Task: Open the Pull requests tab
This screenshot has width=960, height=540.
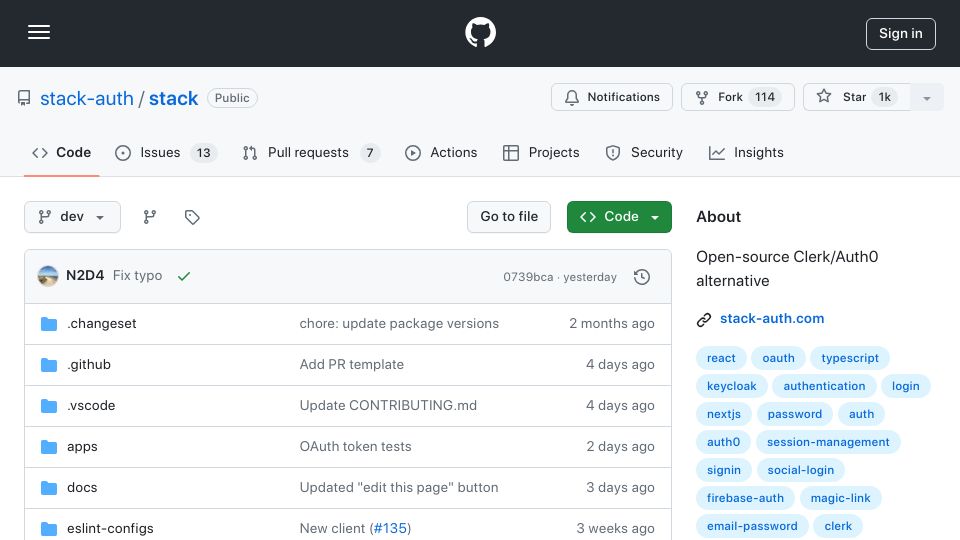Action: click(x=310, y=152)
